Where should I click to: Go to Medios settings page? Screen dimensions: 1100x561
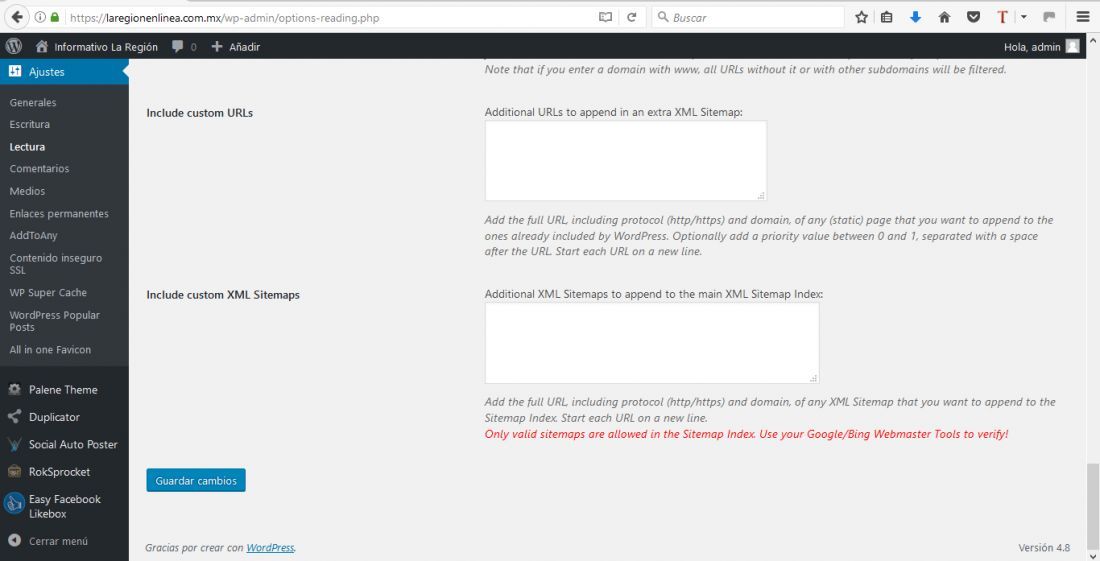tap(27, 191)
